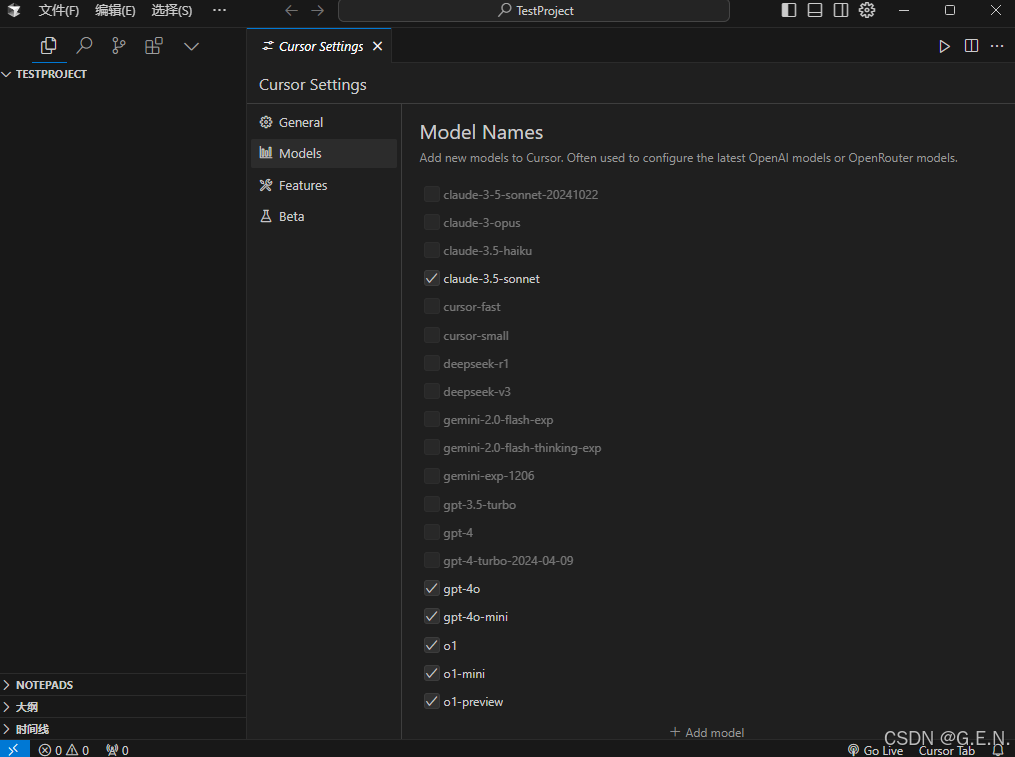Open the 编辑(E) menu
Screen dimensions: 1015x757
click(115, 10)
